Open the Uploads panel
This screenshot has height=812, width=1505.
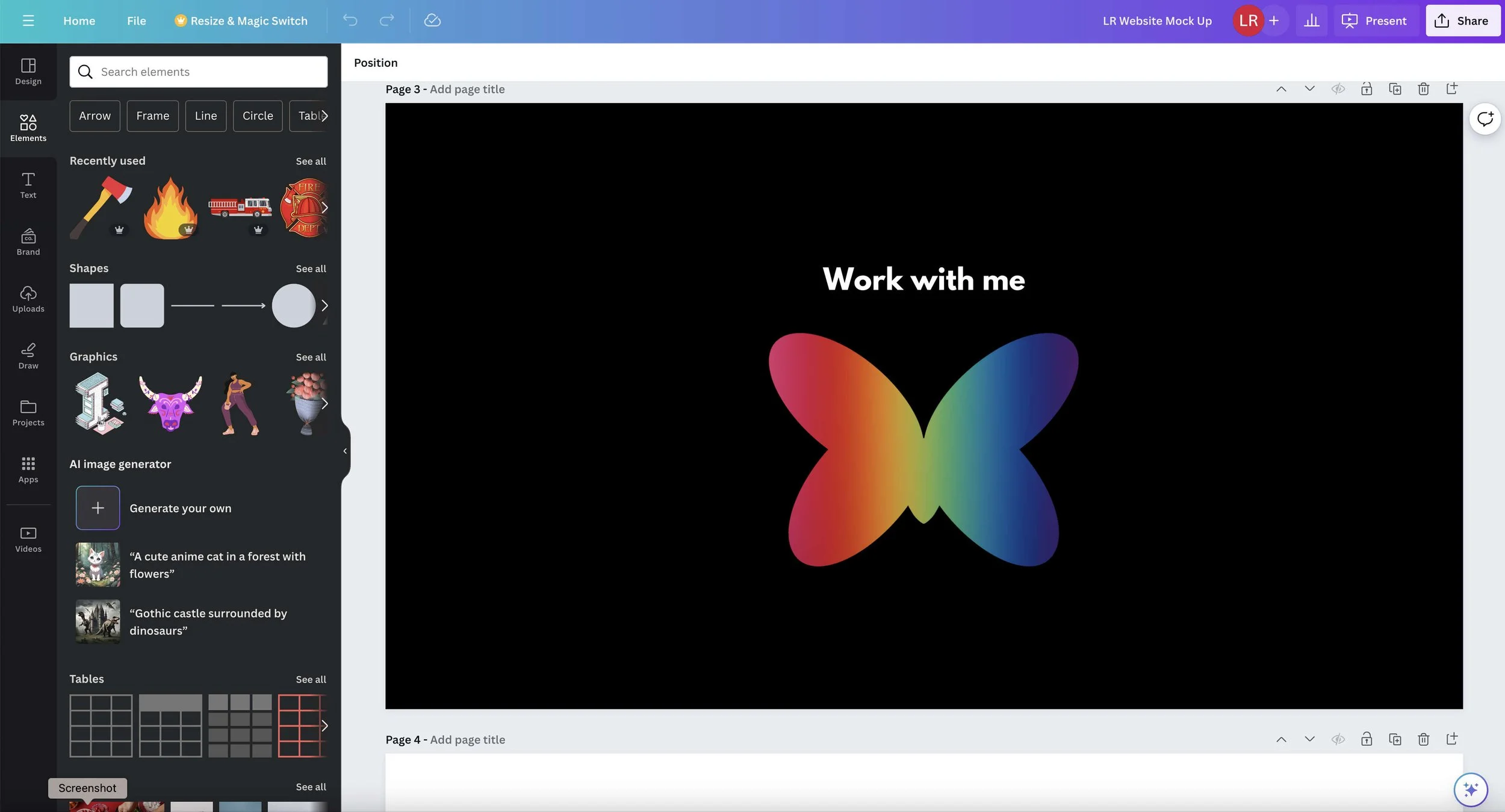click(x=28, y=299)
